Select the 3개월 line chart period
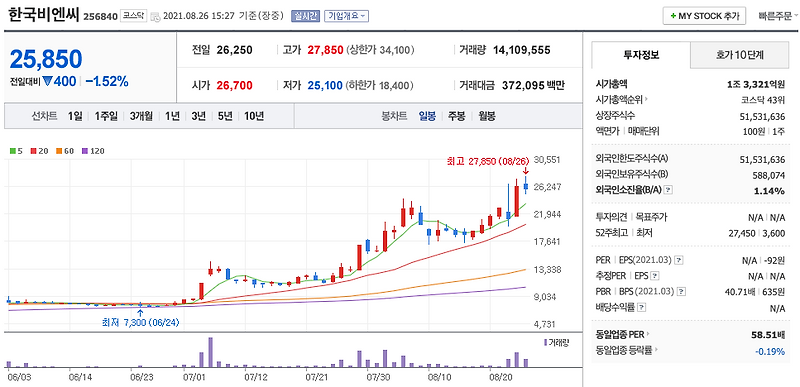Viewport: 800px width, 387px height. tap(141, 116)
